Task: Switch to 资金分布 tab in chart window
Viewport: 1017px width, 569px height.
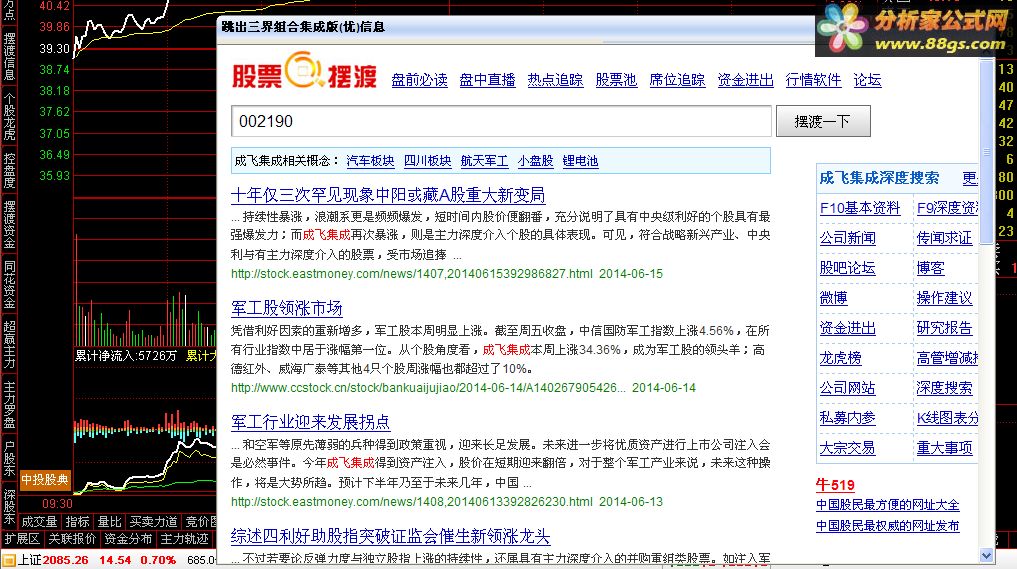Action: [128, 539]
